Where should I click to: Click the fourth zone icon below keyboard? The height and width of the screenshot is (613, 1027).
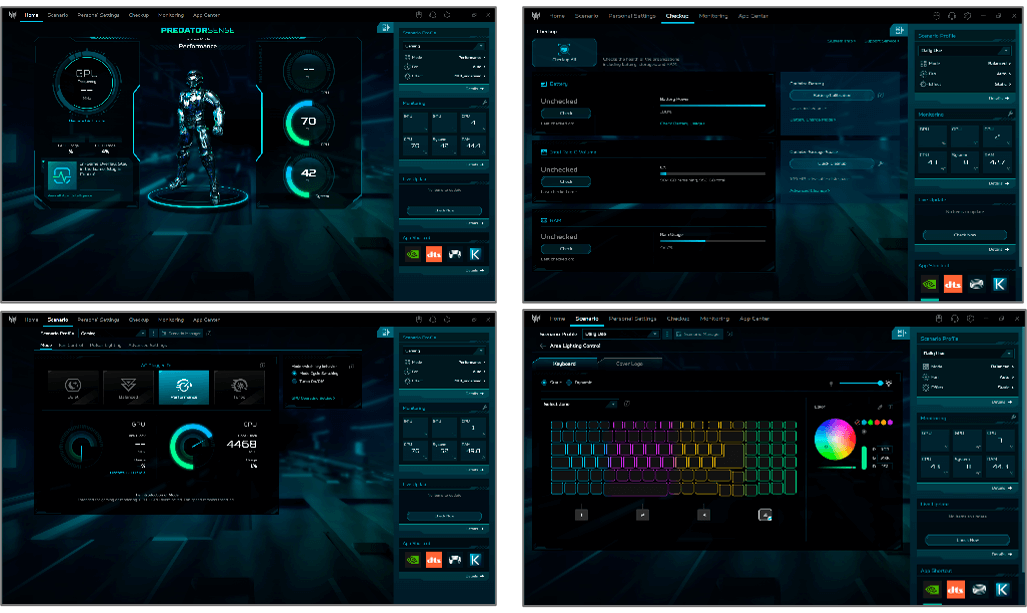tap(764, 515)
